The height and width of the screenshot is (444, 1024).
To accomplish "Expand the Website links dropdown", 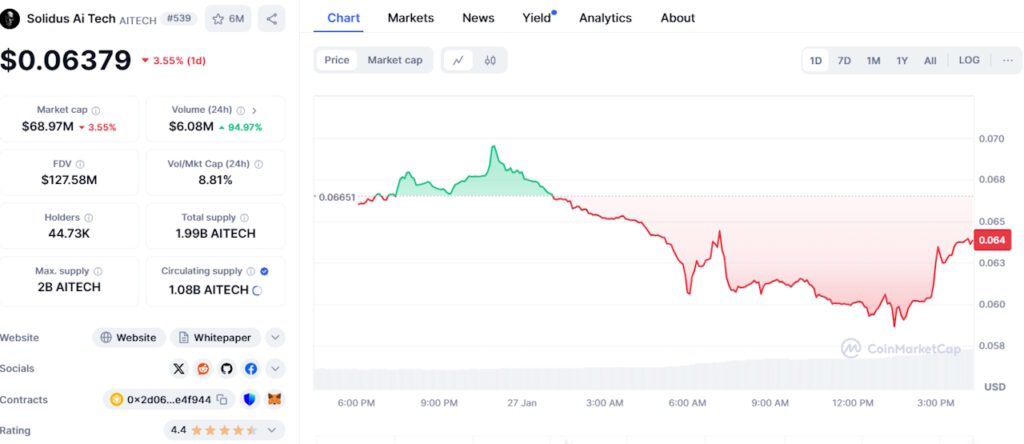I will [x=275, y=338].
